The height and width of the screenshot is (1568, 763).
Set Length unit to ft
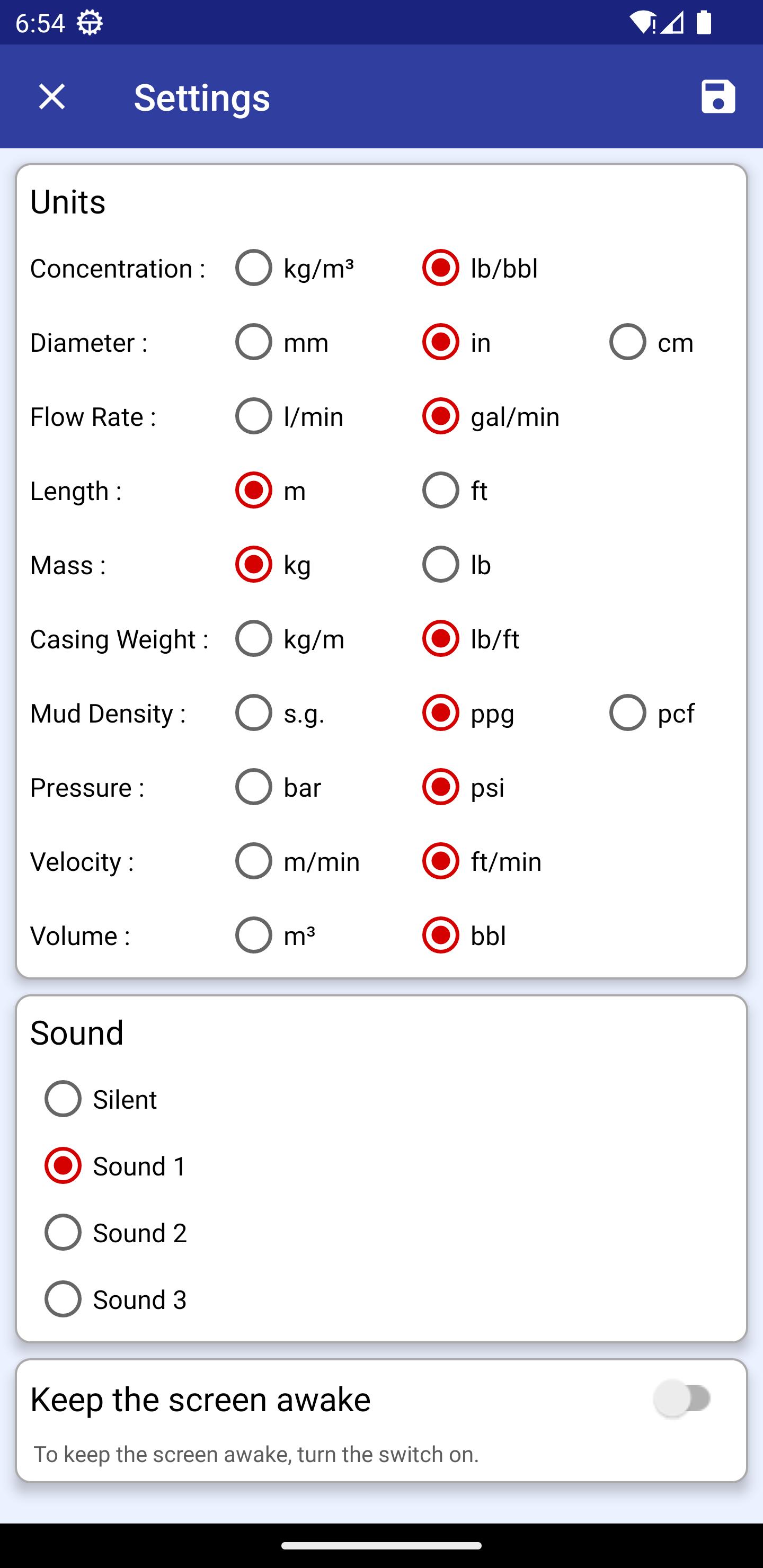[454, 491]
